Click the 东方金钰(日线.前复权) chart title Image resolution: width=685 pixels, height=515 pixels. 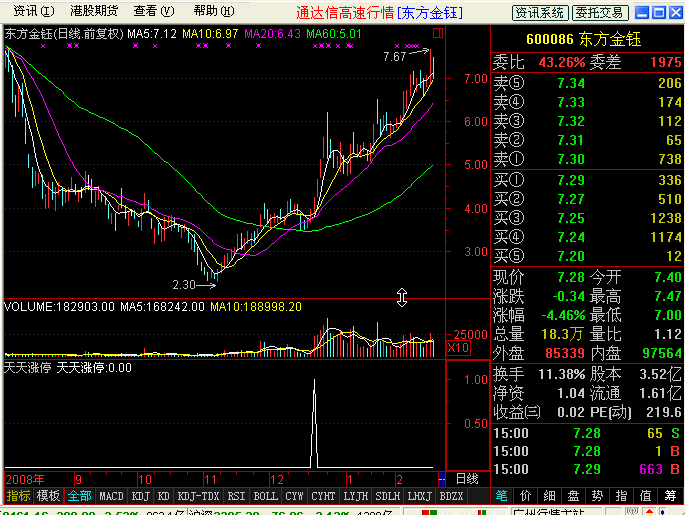pos(64,34)
